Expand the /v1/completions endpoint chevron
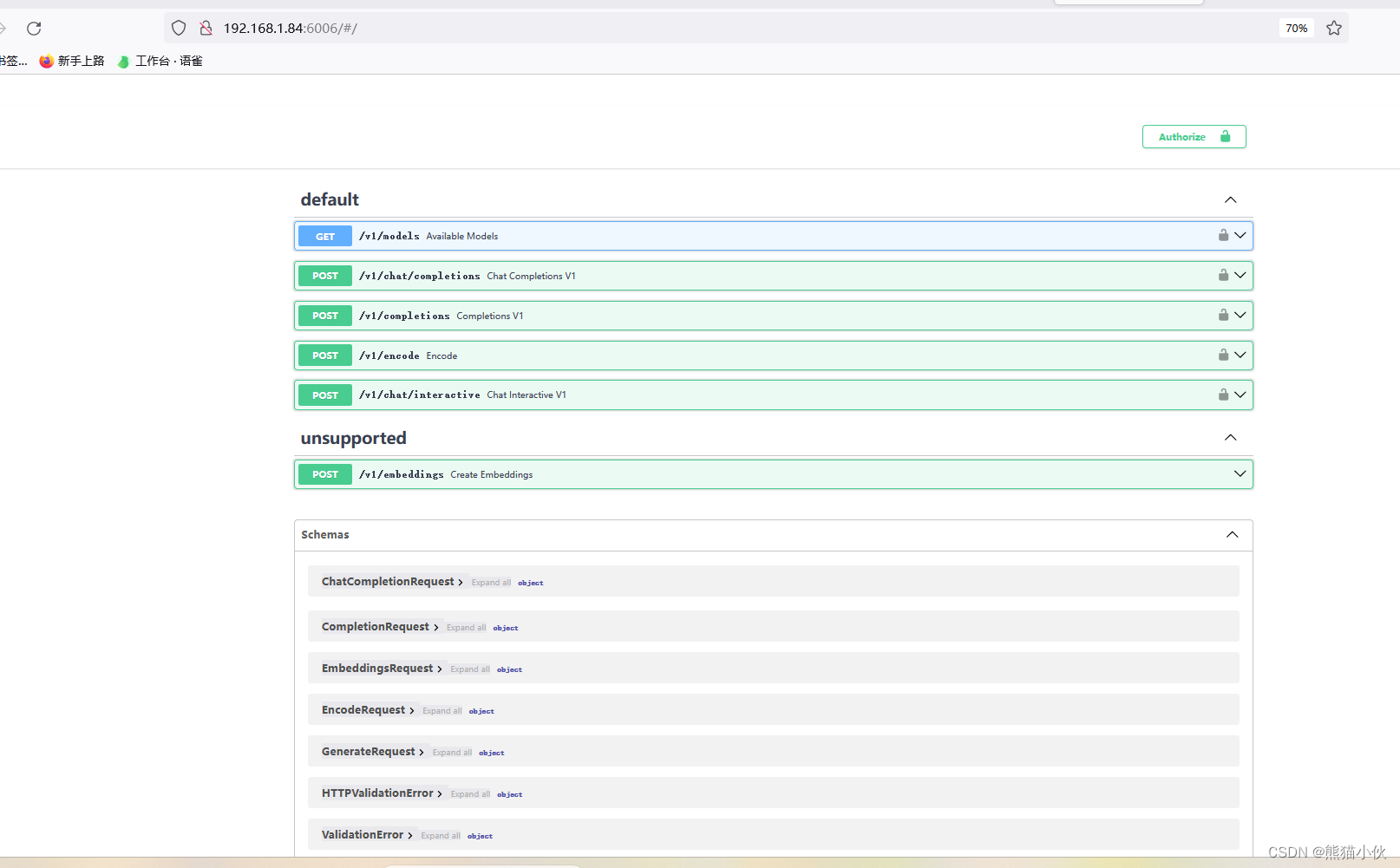Image resolution: width=1400 pixels, height=868 pixels. click(1240, 315)
